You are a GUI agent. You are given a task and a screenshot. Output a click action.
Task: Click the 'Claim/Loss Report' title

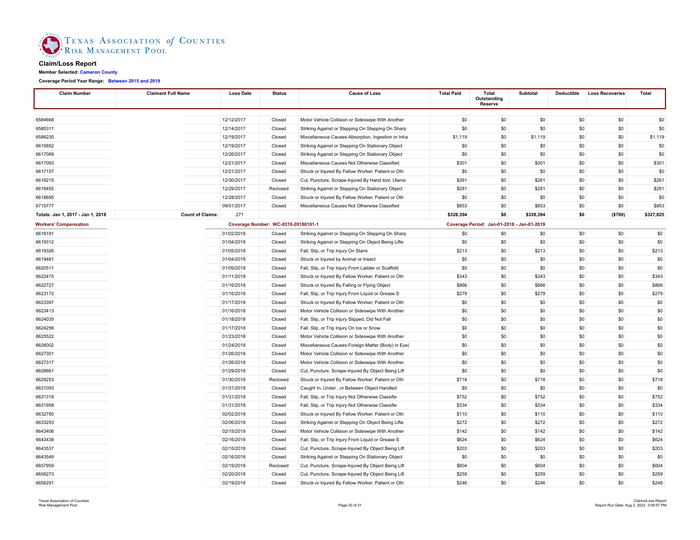[67, 64]
